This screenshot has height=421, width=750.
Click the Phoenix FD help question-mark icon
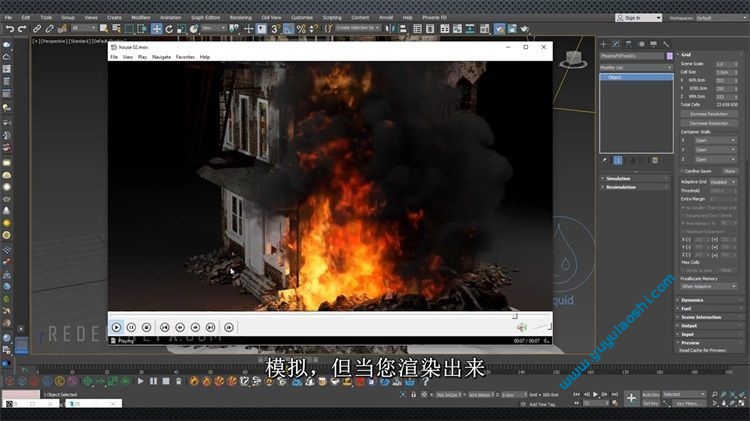coord(425,381)
